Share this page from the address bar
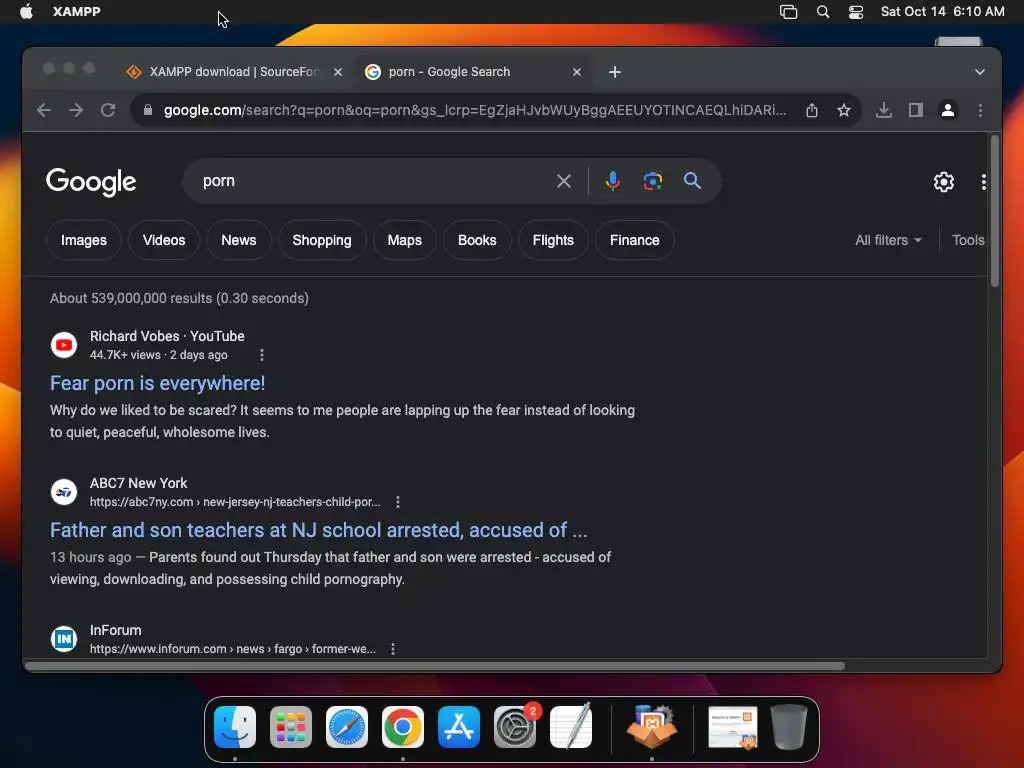The width and height of the screenshot is (1024, 768). [812, 110]
